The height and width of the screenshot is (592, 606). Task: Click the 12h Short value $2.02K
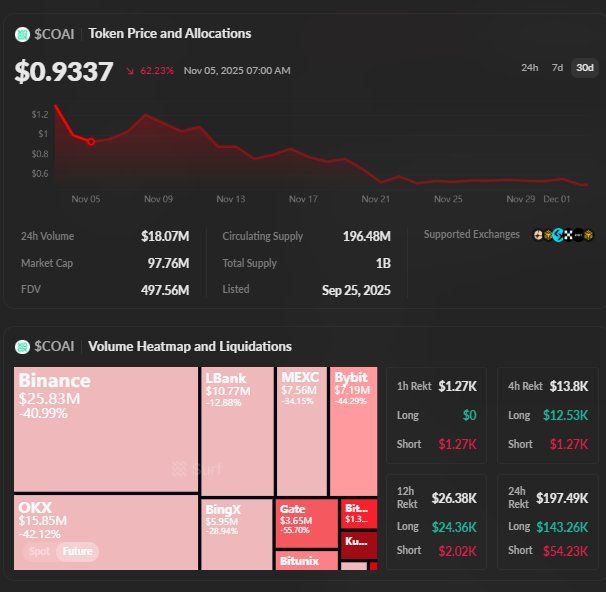pos(458,551)
